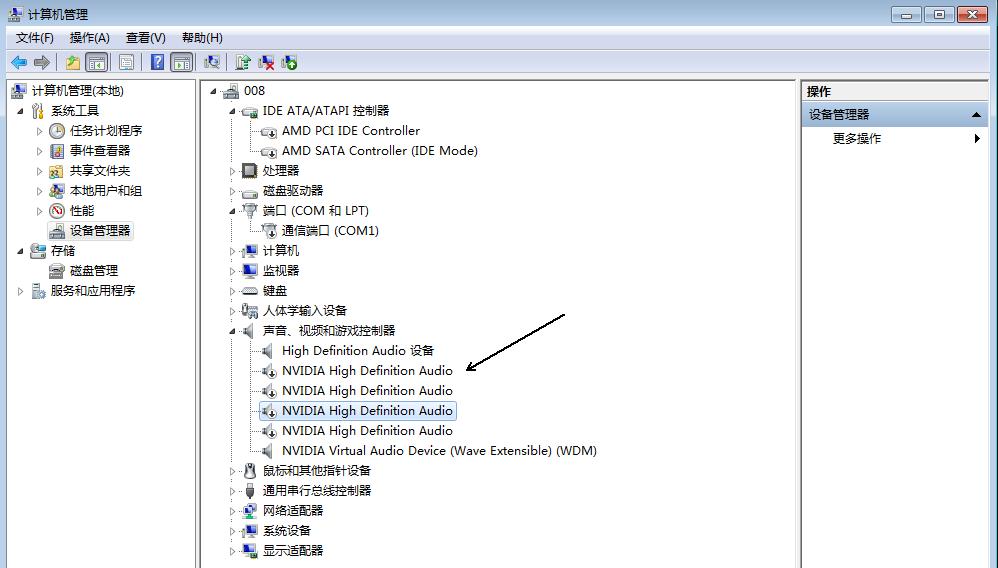
Task: Select NVIDIA Virtual Audio Device (Wave Extensible) (WDM)
Action: click(439, 450)
